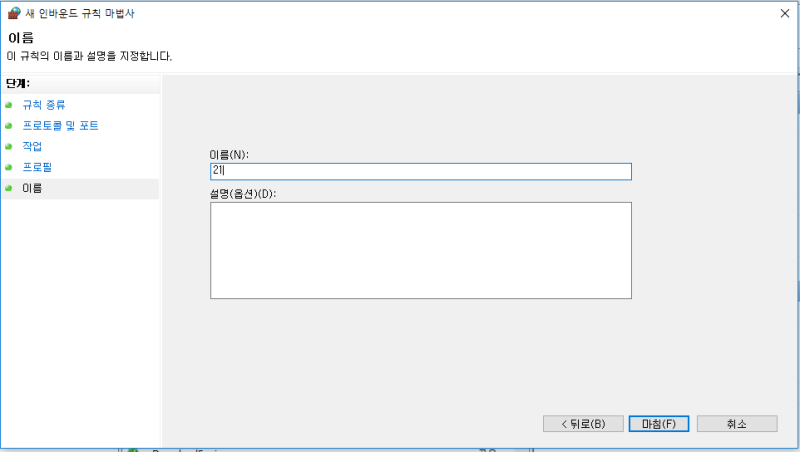Cancel the wizard with 취소
The height and width of the screenshot is (452, 800).
point(737,424)
